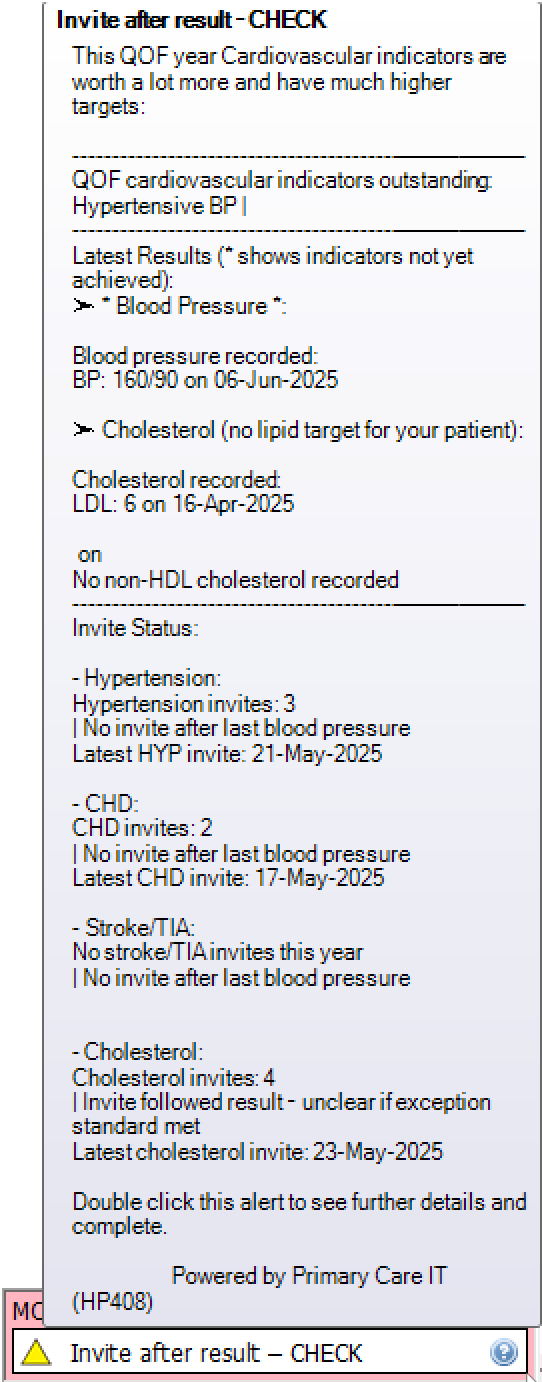542x1382 pixels.
Task: Click the '(HP408)' code label
Action: coord(112,1301)
